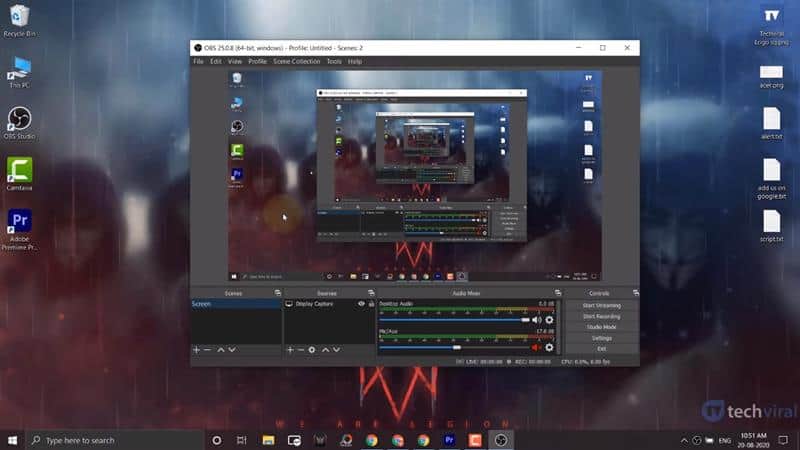
Task: Click Start Streaming button
Action: click(602, 306)
